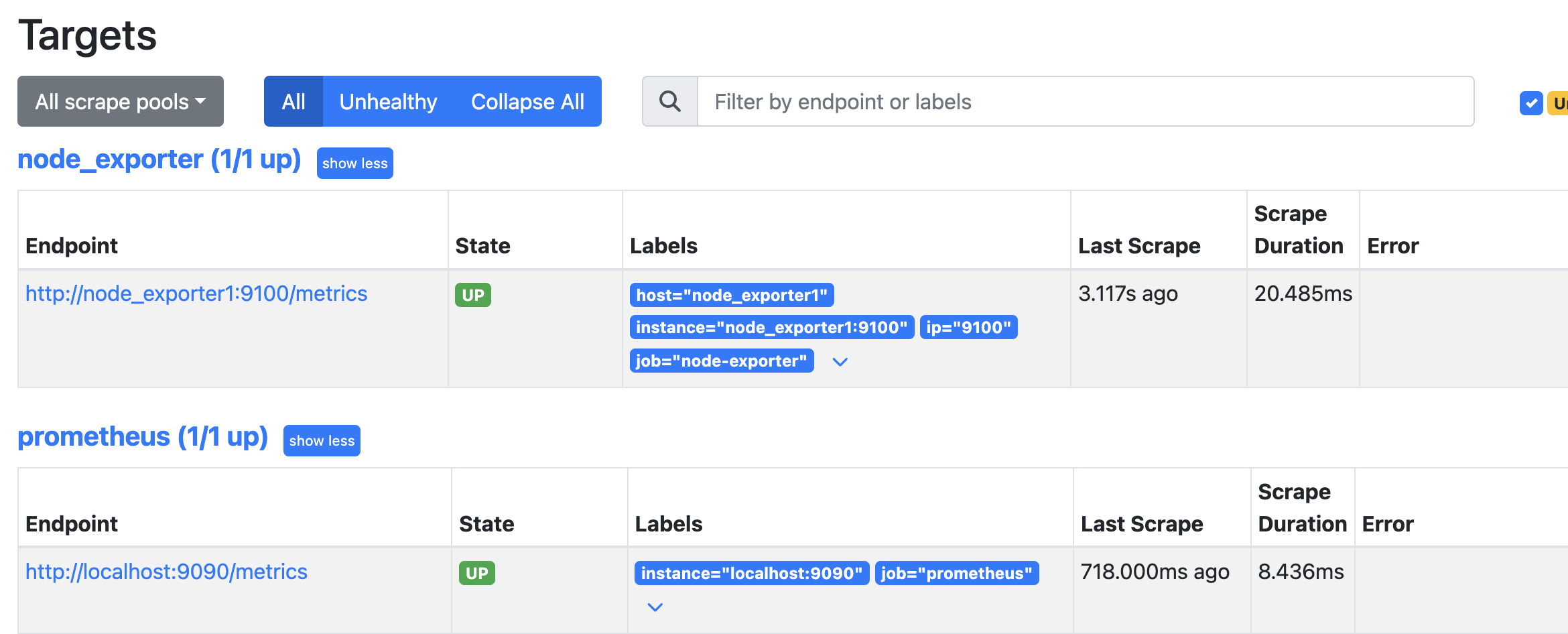Viewport: 1568px width, 634px height.
Task: Toggle the checkbox at top right
Action: point(1530,103)
